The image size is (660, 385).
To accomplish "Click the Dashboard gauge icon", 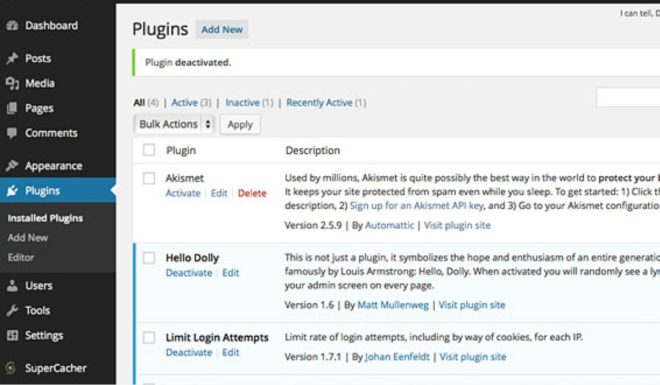I will 12,26.
